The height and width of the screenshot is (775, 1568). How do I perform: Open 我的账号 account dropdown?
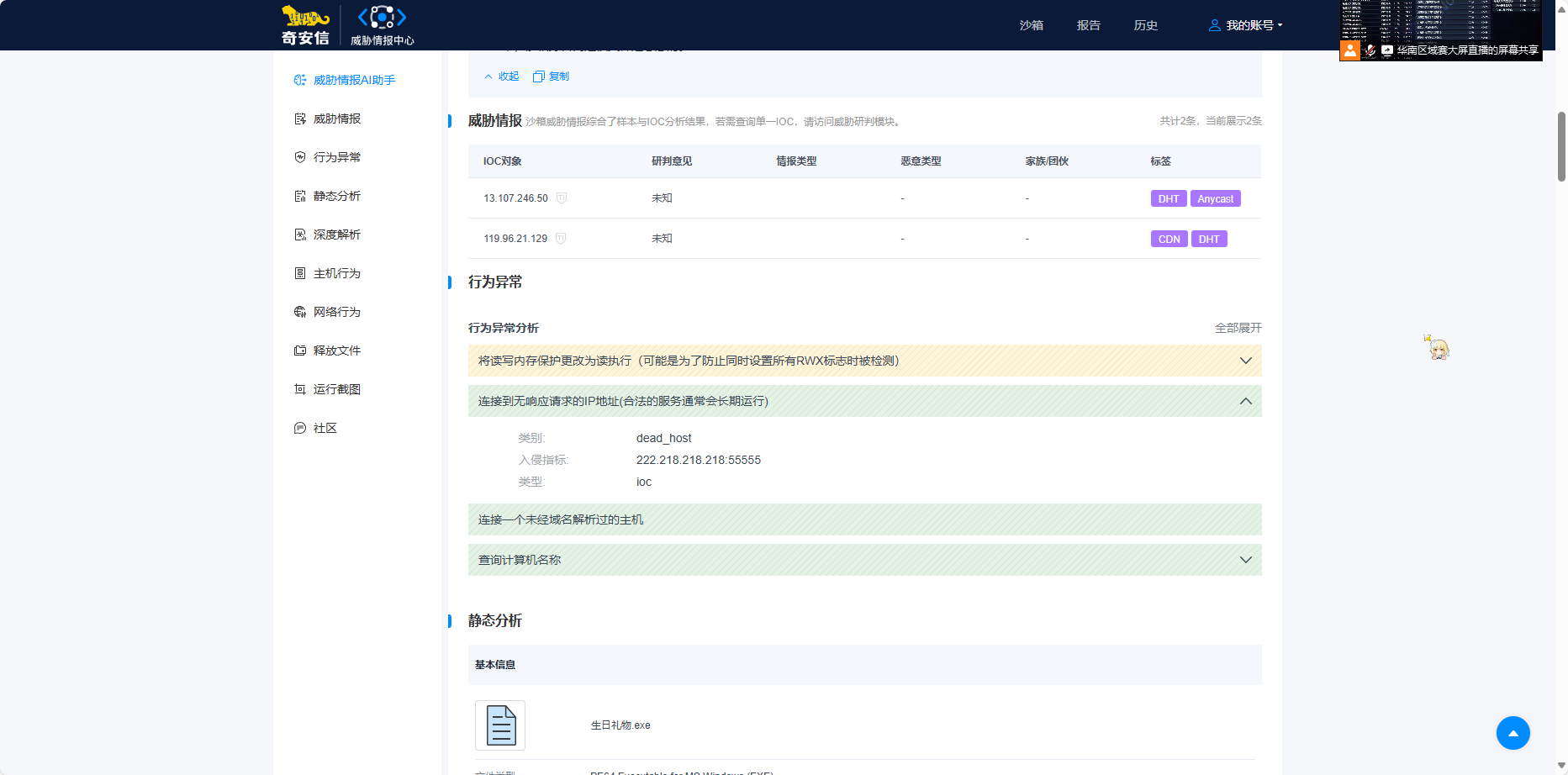(x=1248, y=25)
